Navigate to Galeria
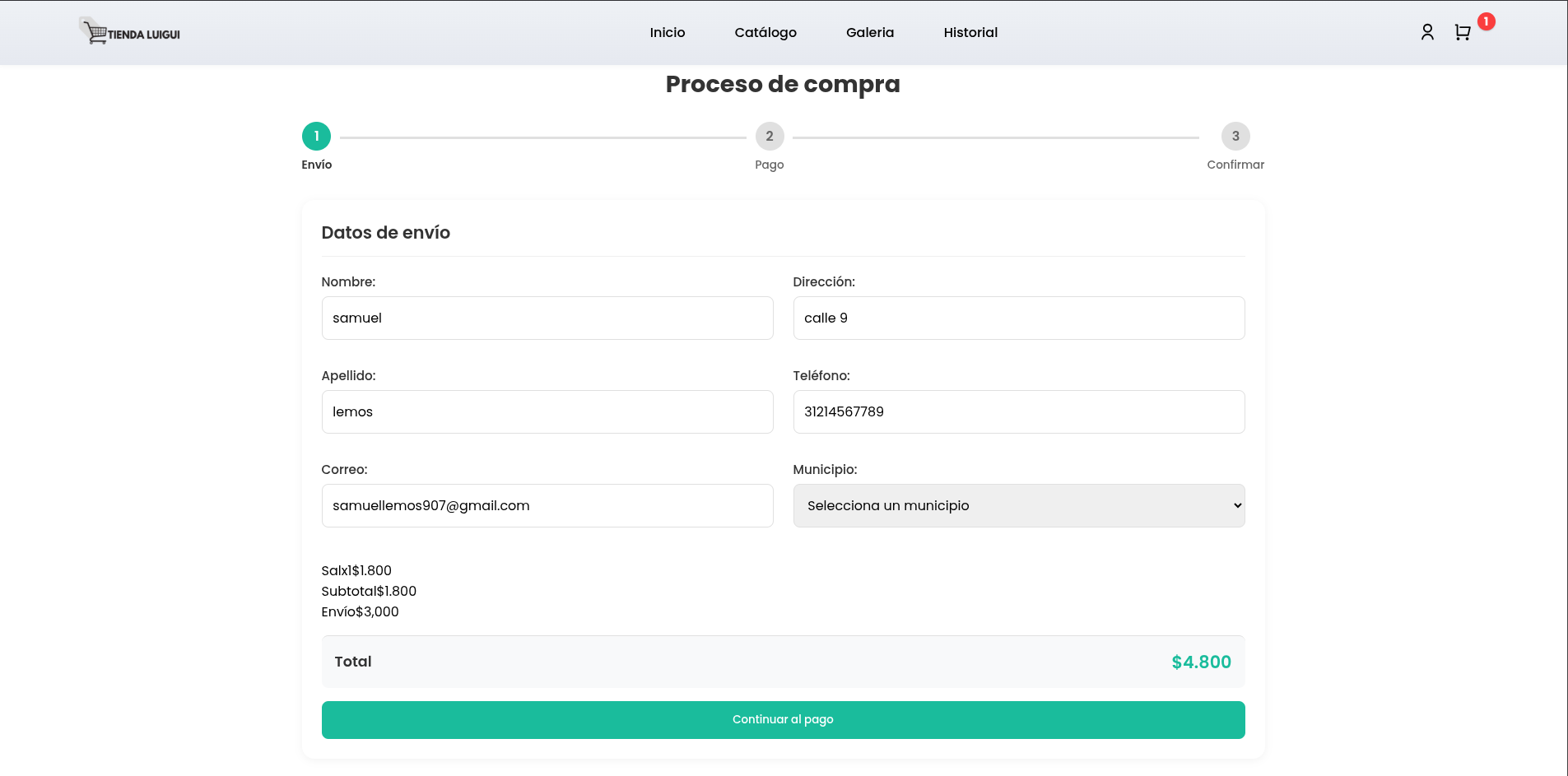Screen dimensions: 1568x776 point(869,33)
